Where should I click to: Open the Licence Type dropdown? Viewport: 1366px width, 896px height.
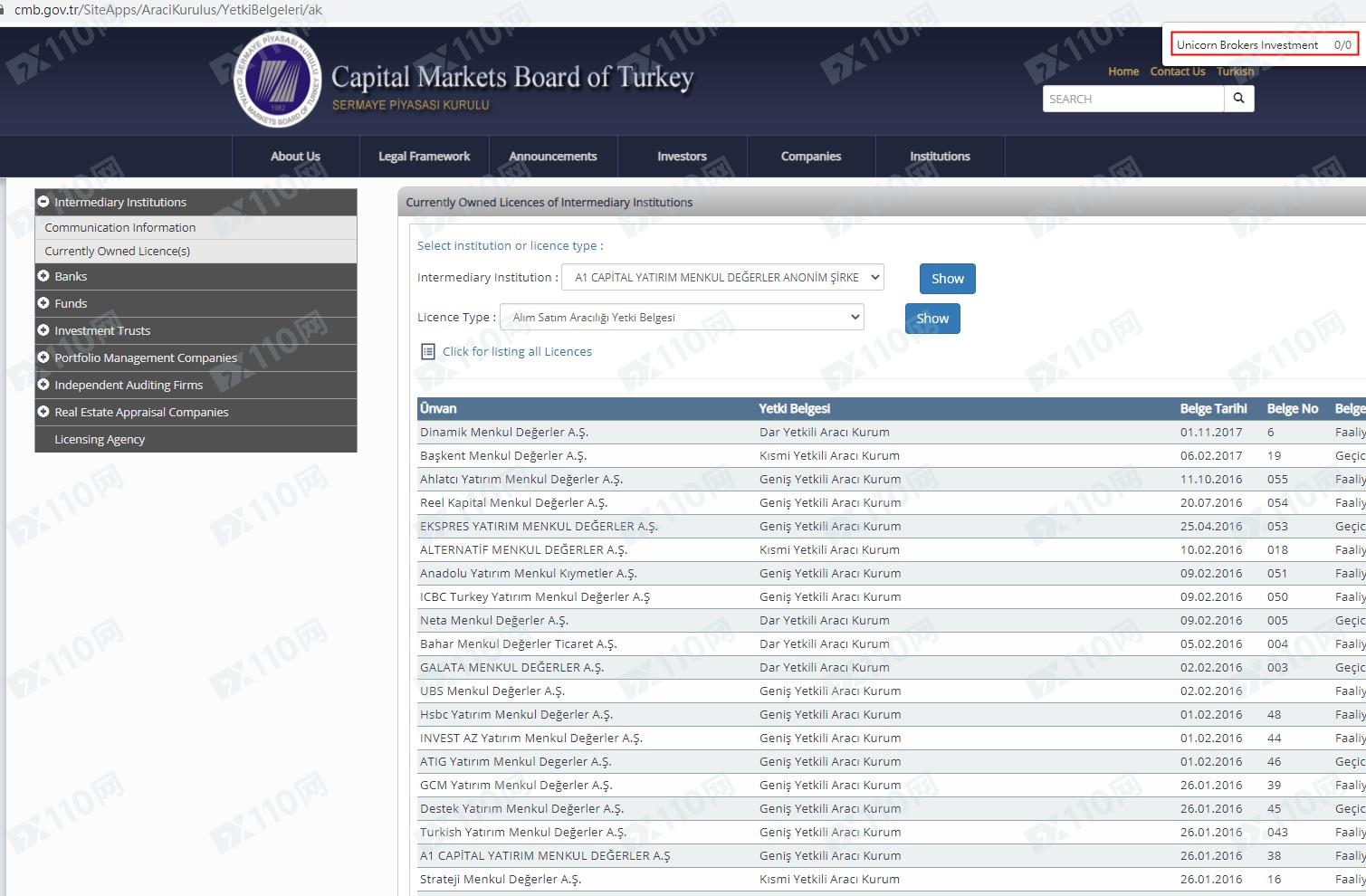tap(682, 318)
